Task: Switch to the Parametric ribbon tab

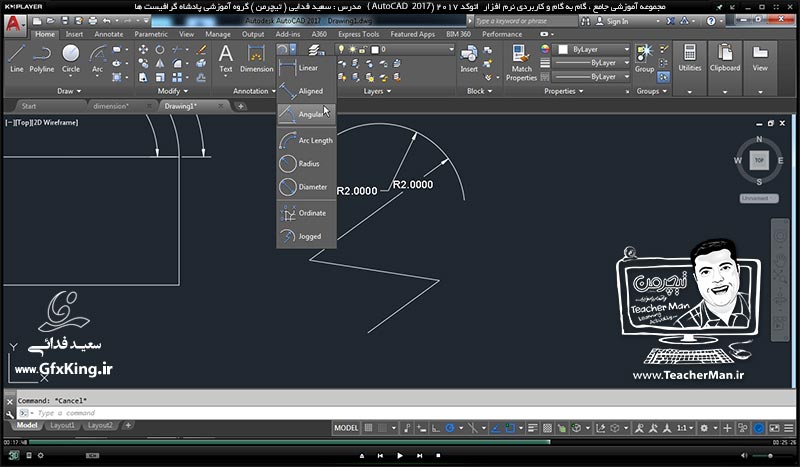Action: (151, 34)
